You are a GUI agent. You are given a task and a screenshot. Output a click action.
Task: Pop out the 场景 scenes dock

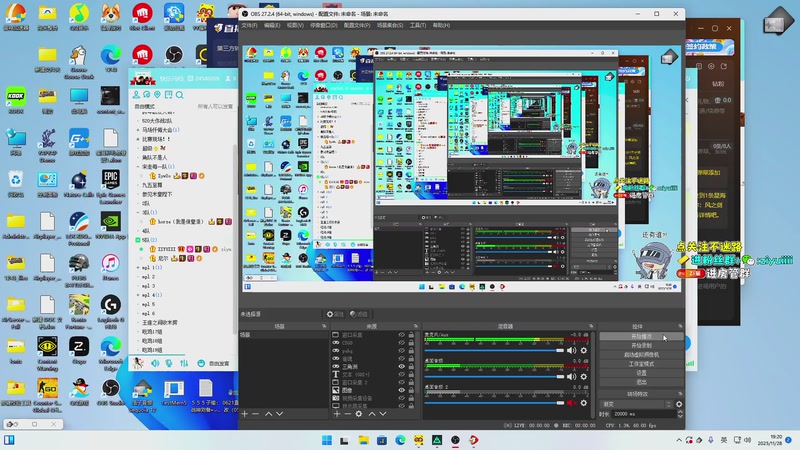tap(324, 326)
